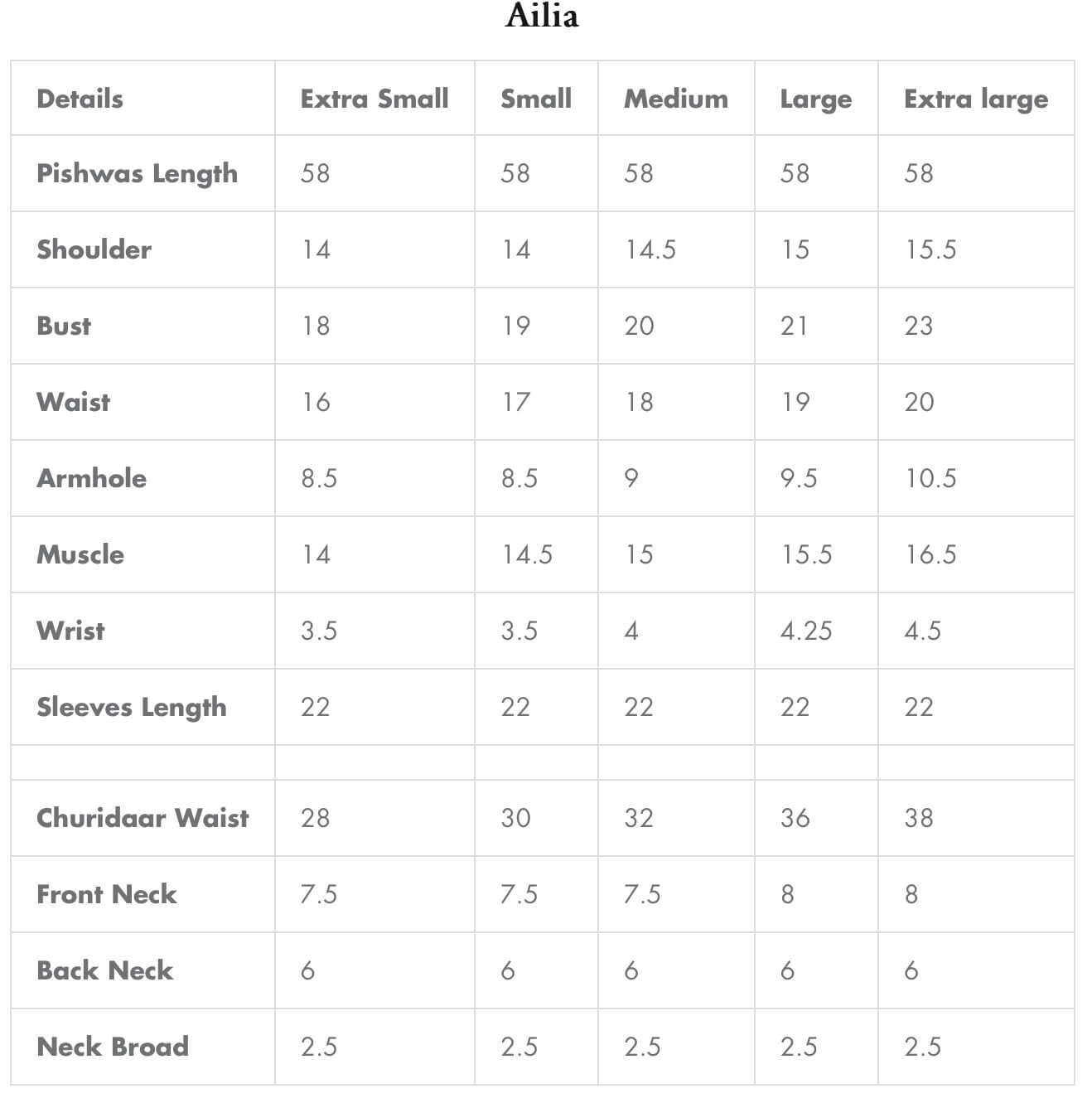
Task: Select the Extra Small column header
Action: (x=374, y=99)
